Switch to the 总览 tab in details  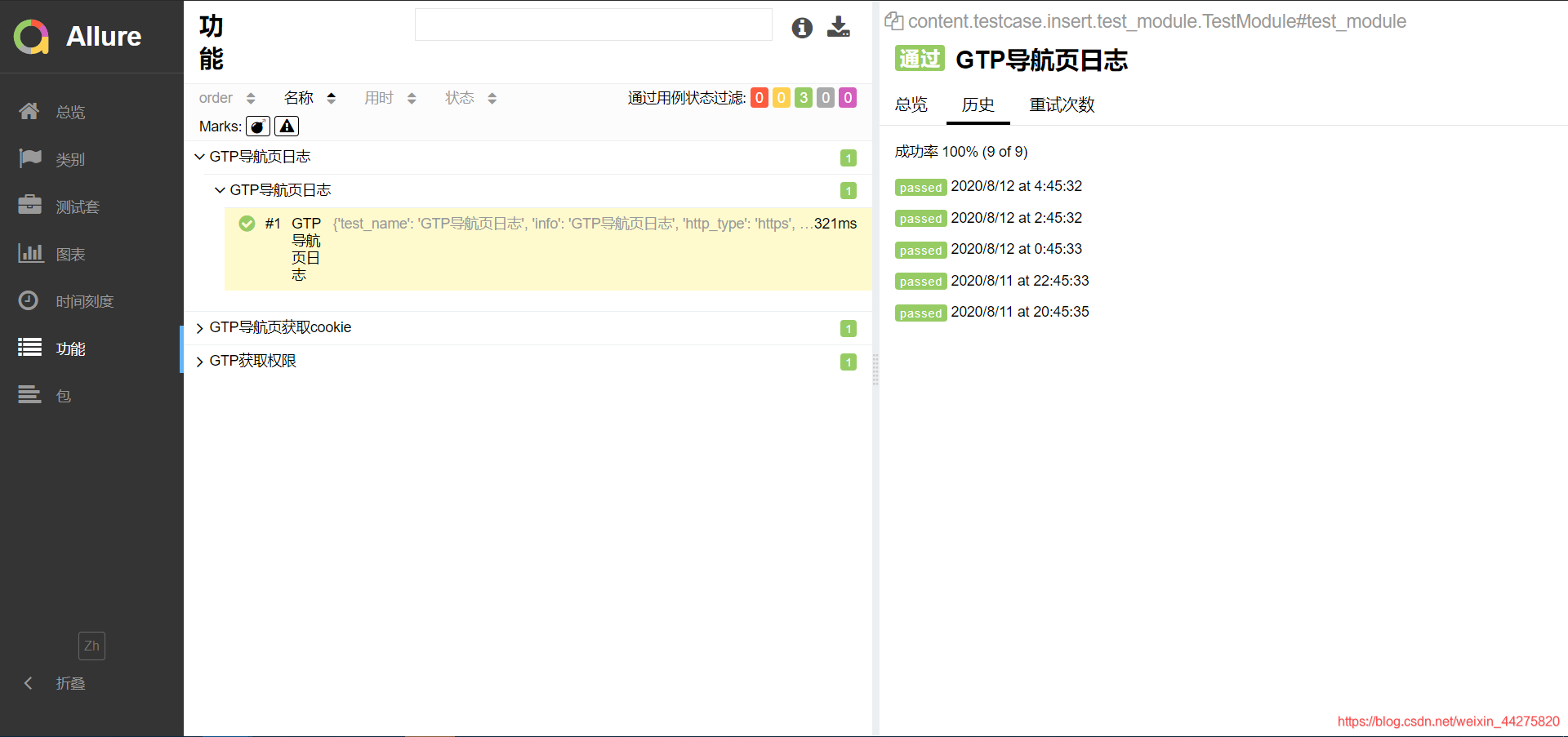tap(911, 104)
